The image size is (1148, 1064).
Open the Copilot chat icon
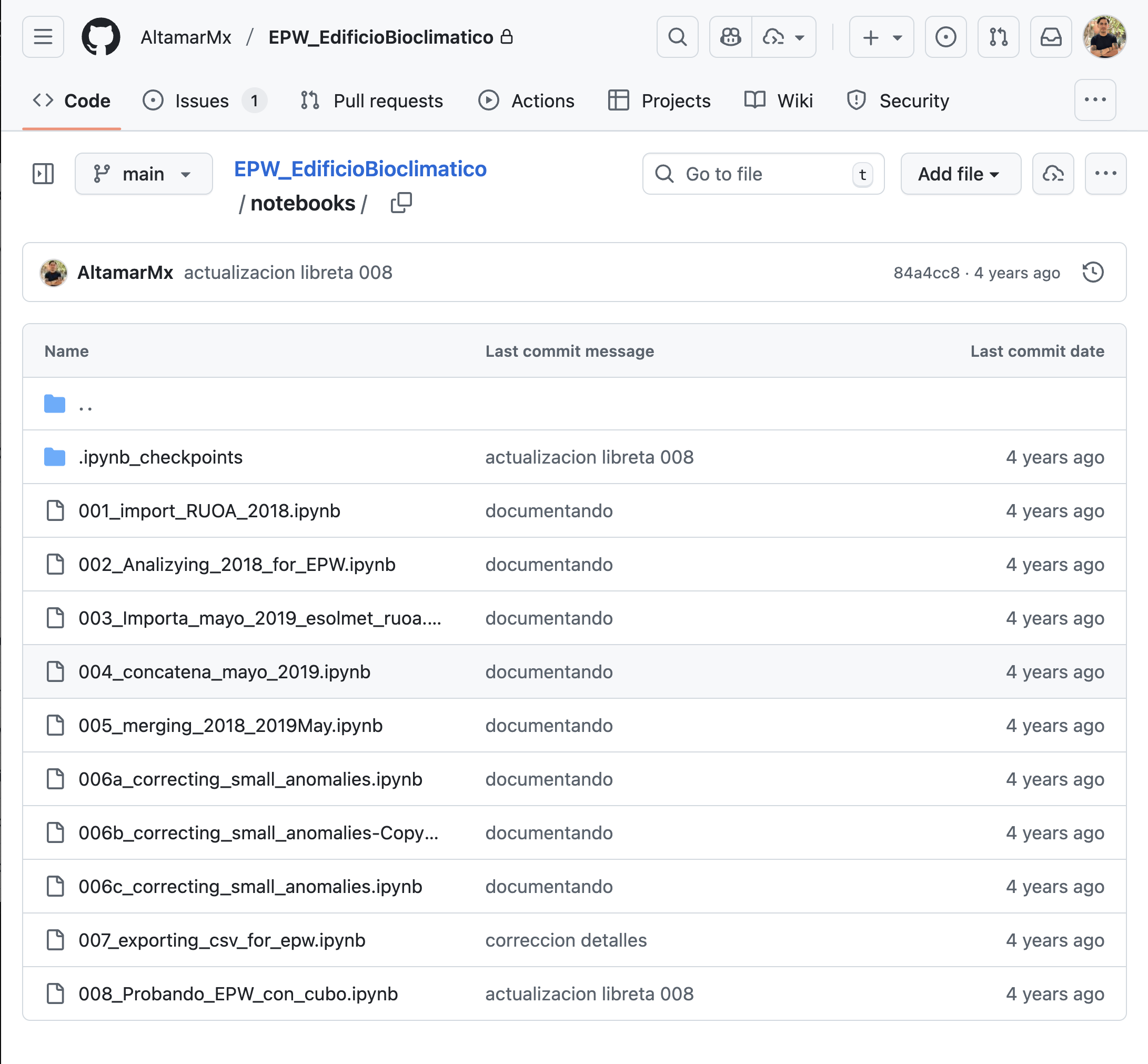(x=730, y=37)
